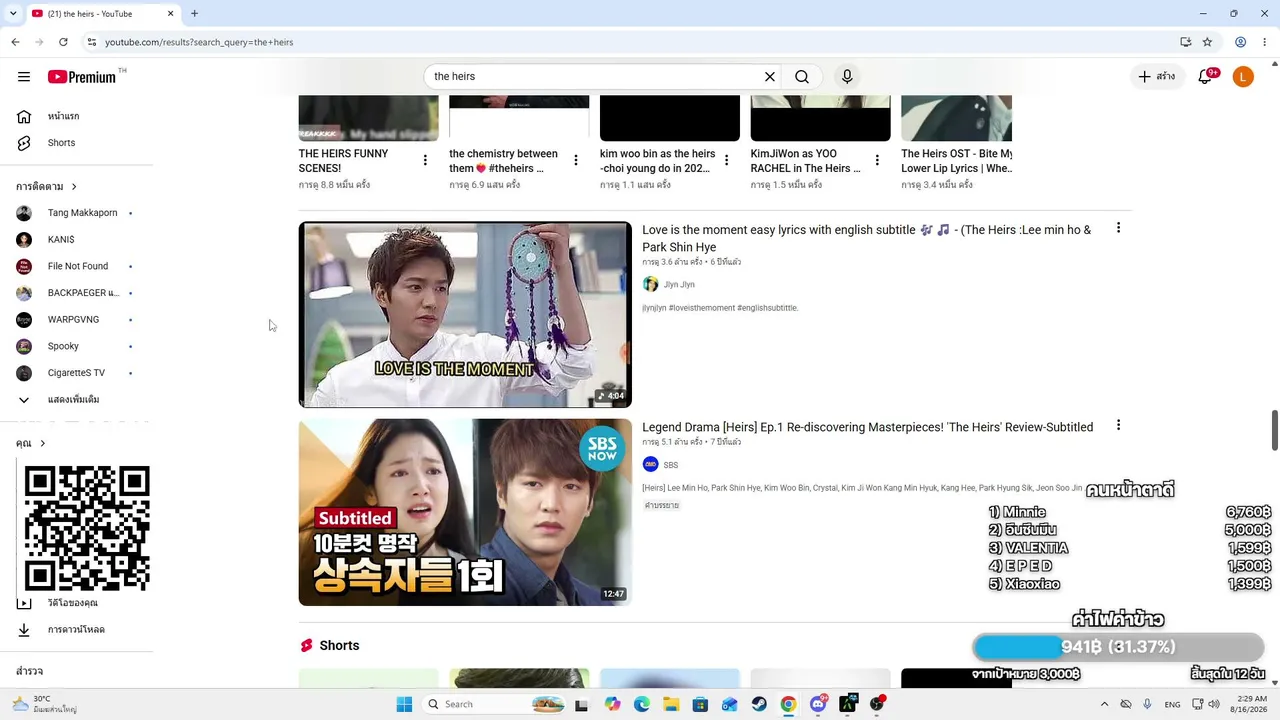This screenshot has height=720, width=1280.
Task: Click the browser address bar URL
Action: coord(199,42)
